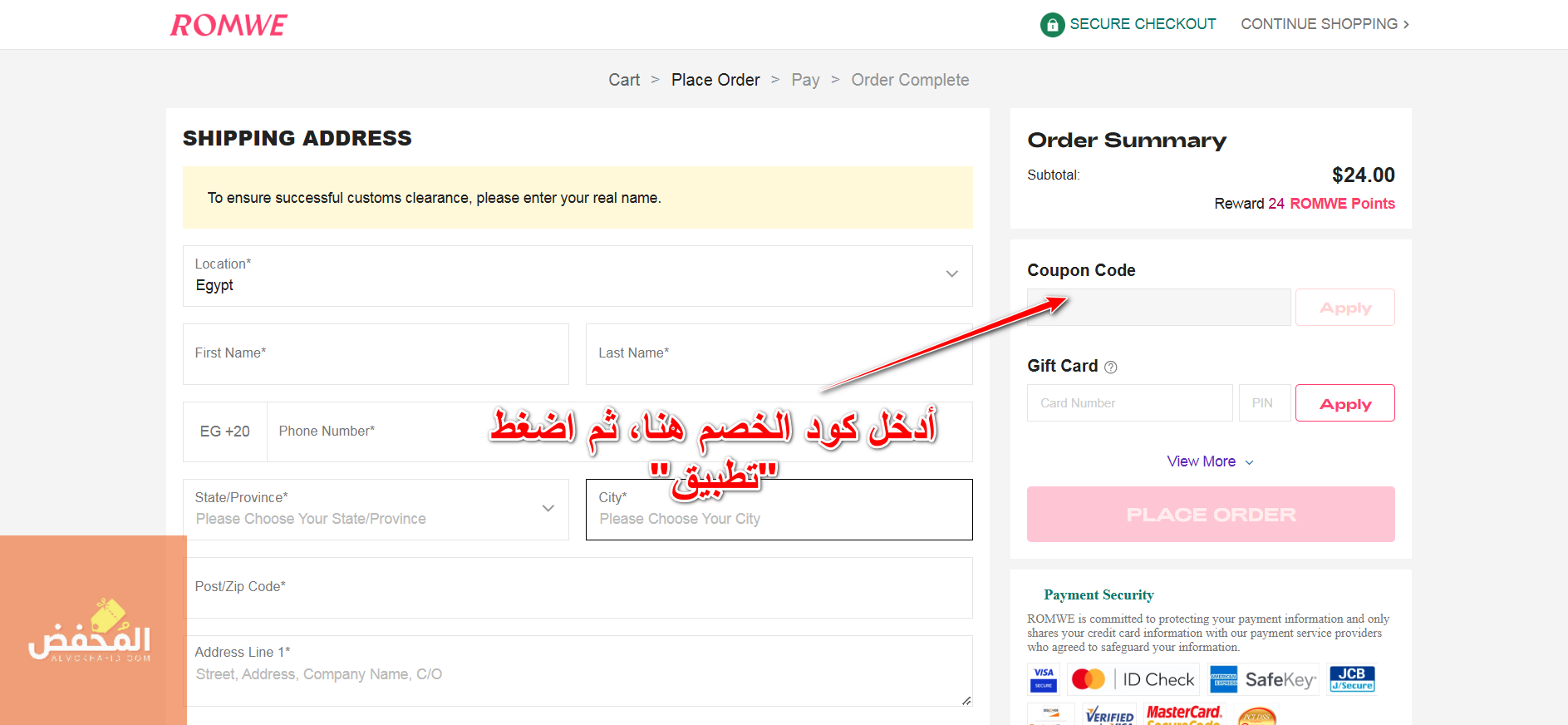
Task: Click the $24.00 subtotal amount
Action: [1363, 175]
